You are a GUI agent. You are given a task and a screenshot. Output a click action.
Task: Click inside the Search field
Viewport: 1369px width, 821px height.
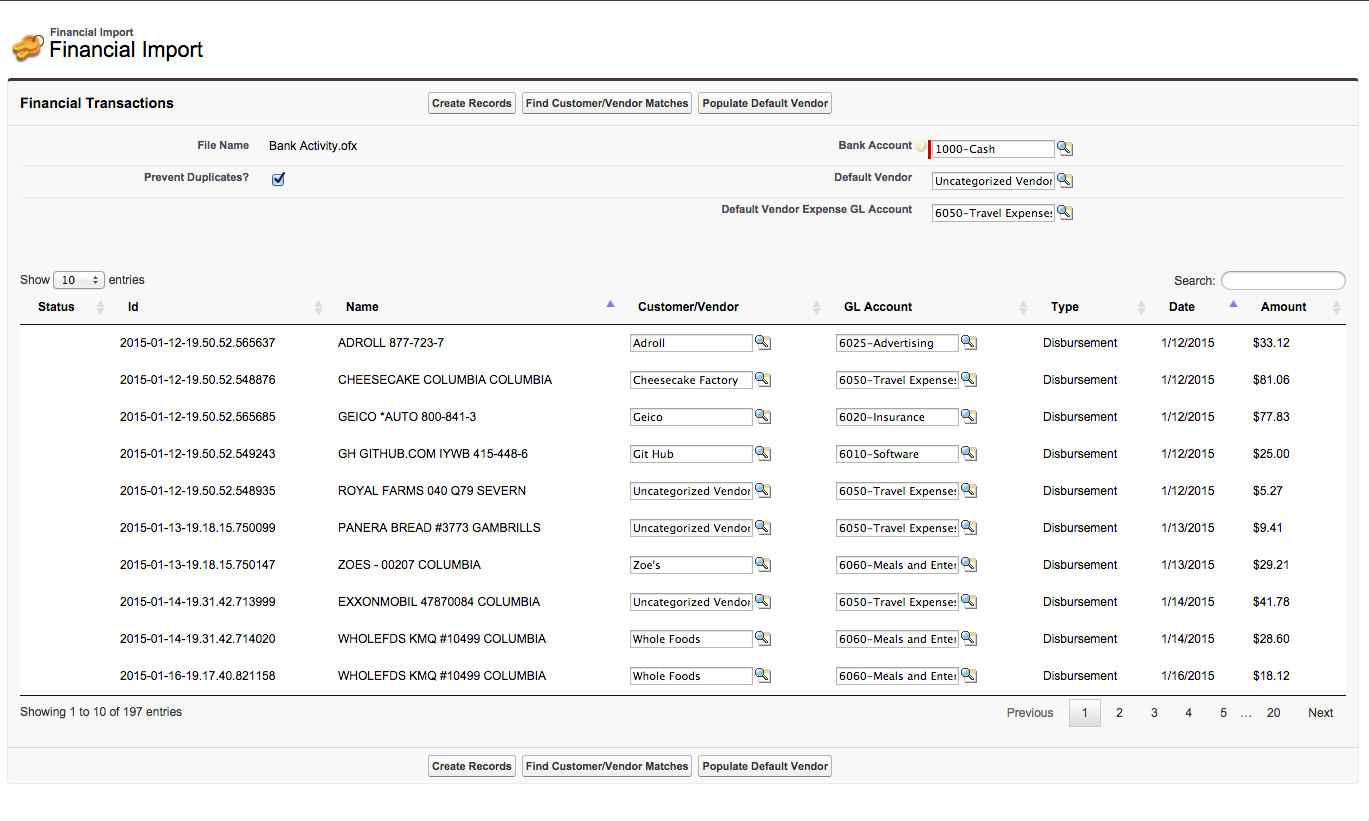click(x=1283, y=280)
